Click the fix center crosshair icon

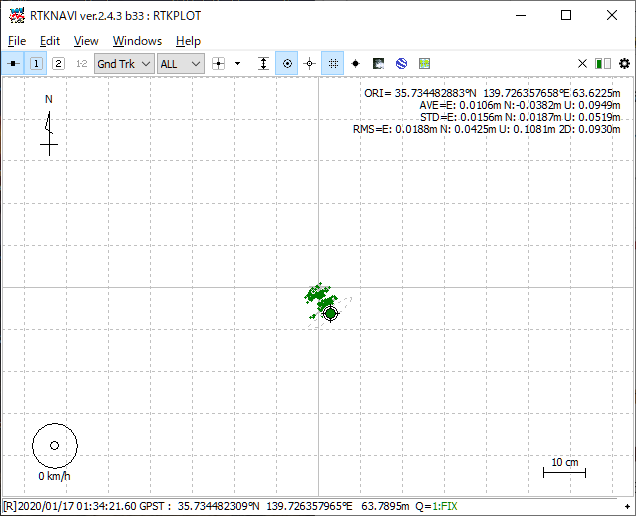[309, 63]
